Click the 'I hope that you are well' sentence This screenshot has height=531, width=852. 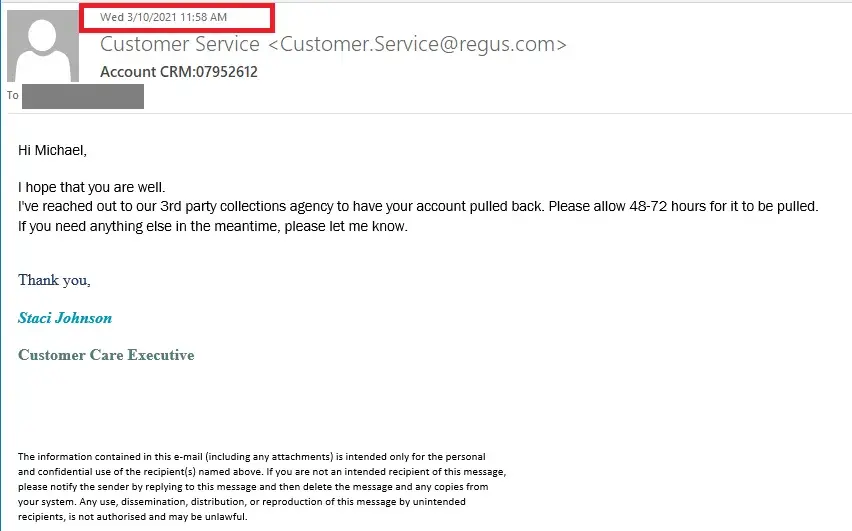click(x=91, y=187)
